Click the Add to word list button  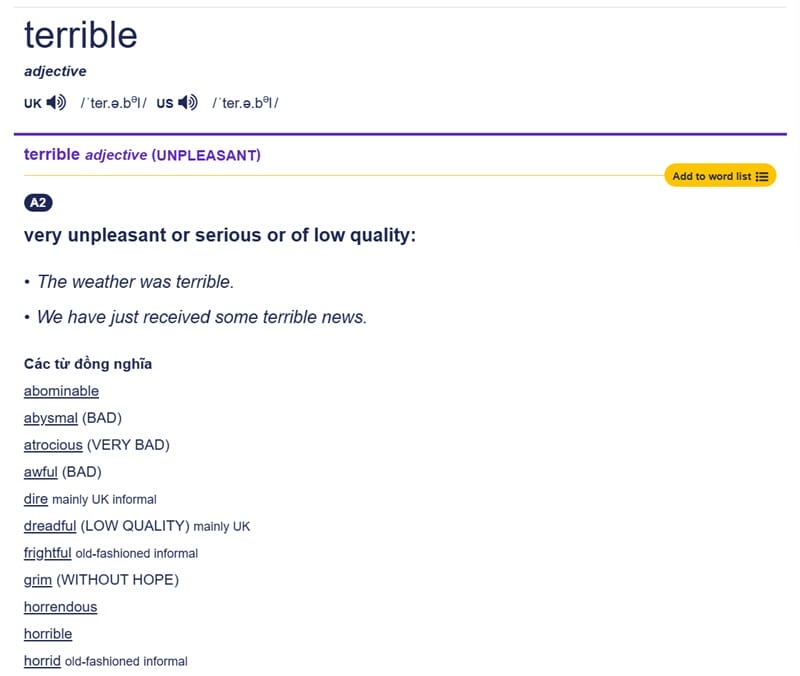point(719,176)
